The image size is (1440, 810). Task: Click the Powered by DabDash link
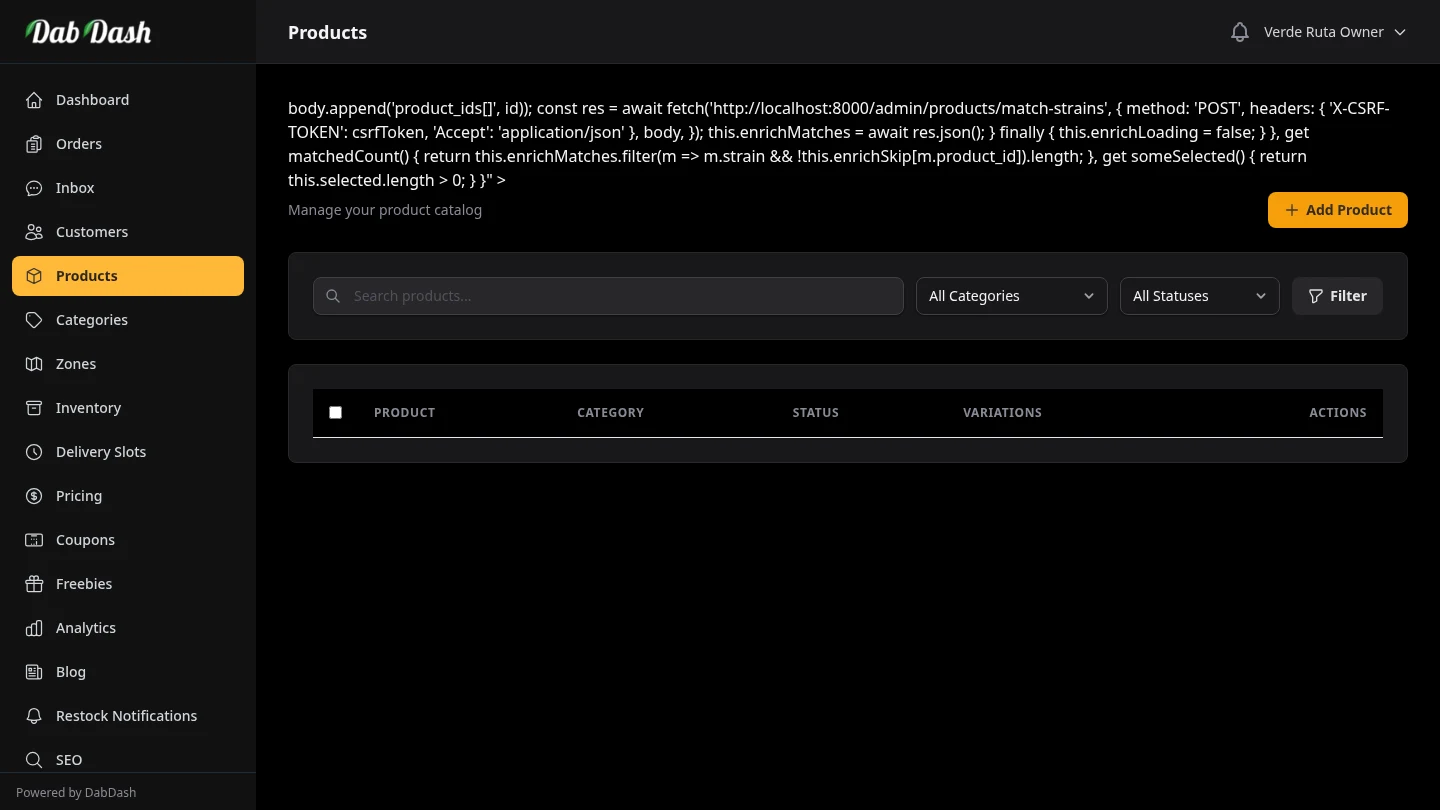76,792
